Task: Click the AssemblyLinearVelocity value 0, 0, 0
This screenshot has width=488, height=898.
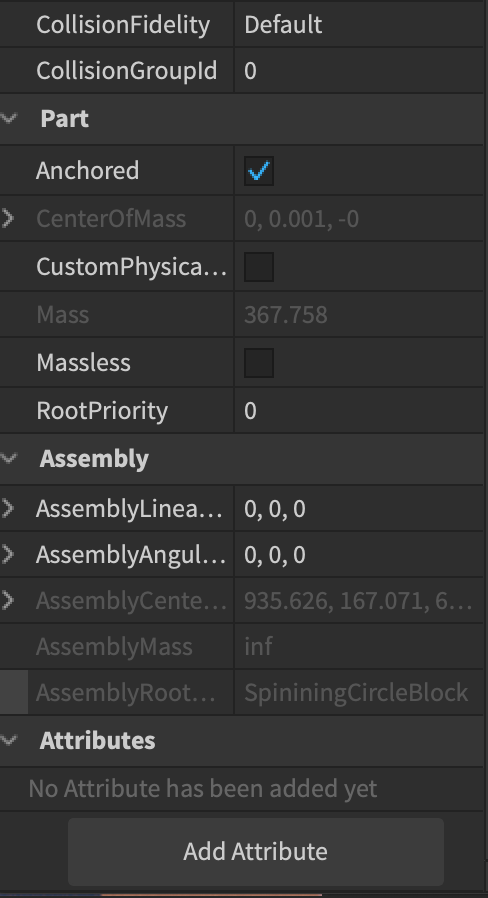Action: pyautogui.click(x=275, y=509)
